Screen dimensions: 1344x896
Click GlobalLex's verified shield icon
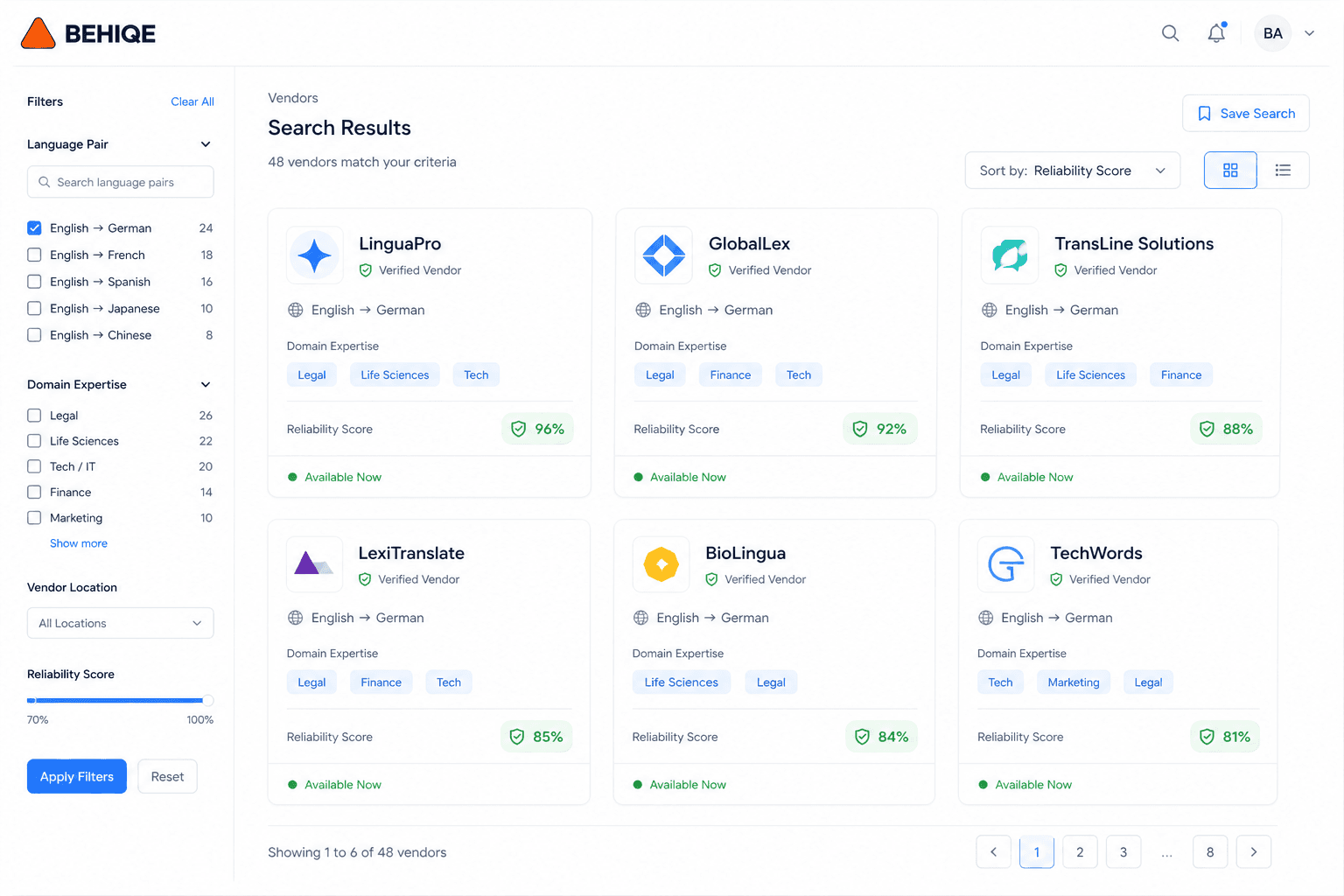tap(715, 270)
